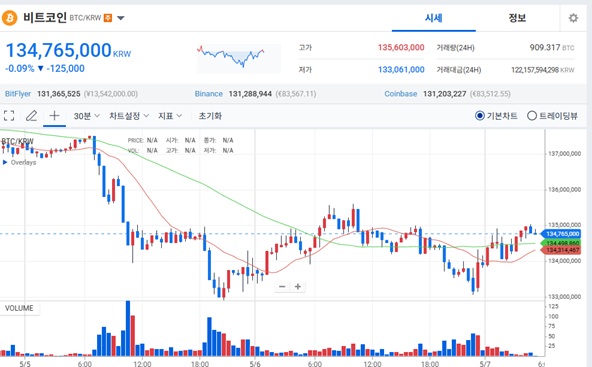Open the 차트설정 dropdown
592x367 pixels.
click(x=129, y=116)
